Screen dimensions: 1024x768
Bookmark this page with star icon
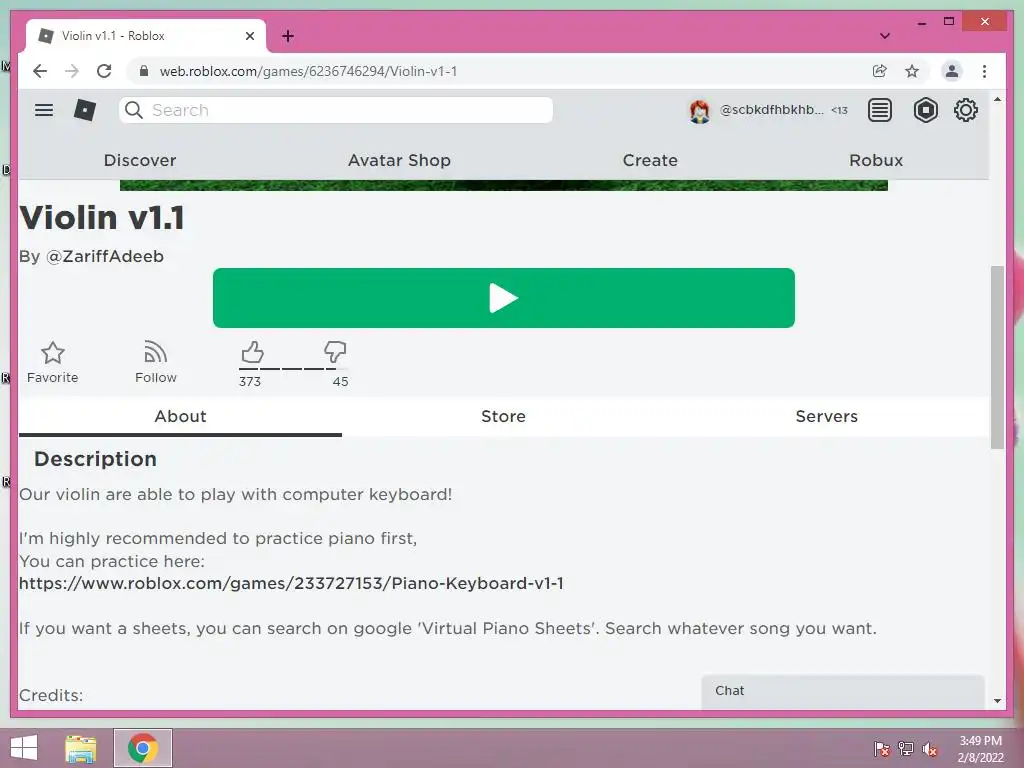912,71
